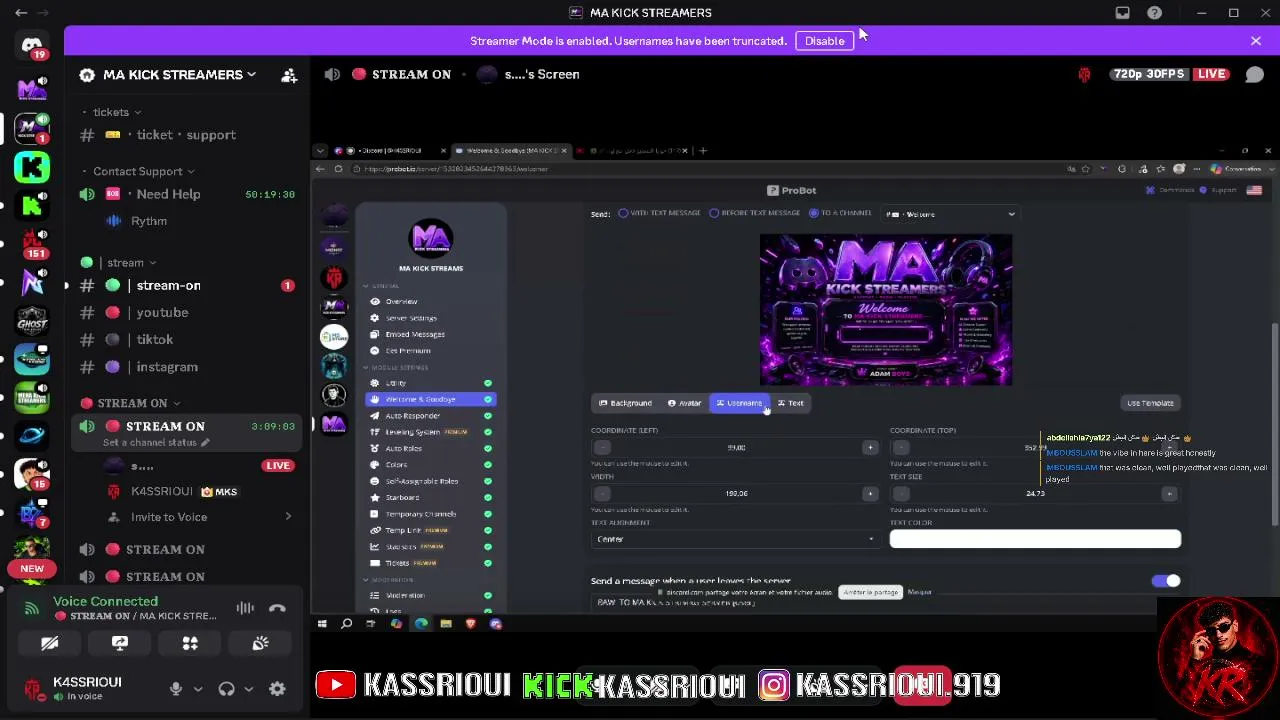Screen dimensions: 1280x720
Task: Show chat for the stream
Action: [x=1254, y=74]
